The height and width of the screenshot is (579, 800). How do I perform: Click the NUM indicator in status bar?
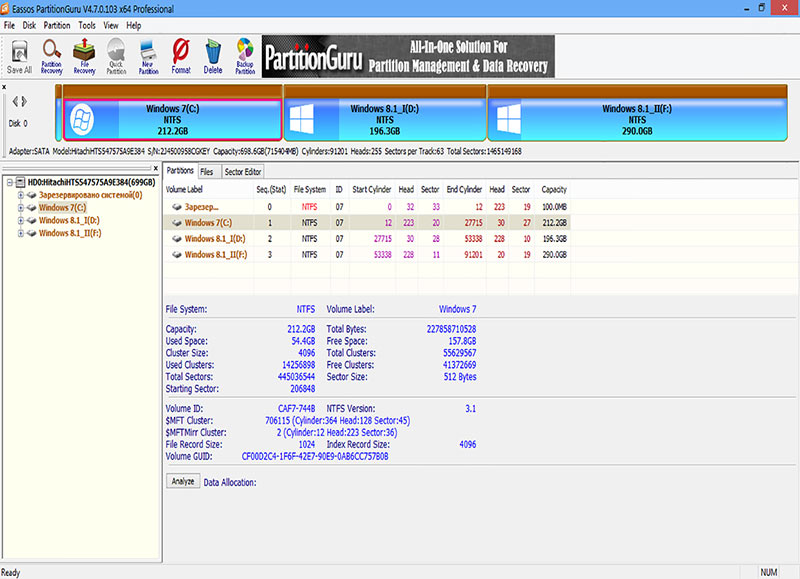(768, 572)
